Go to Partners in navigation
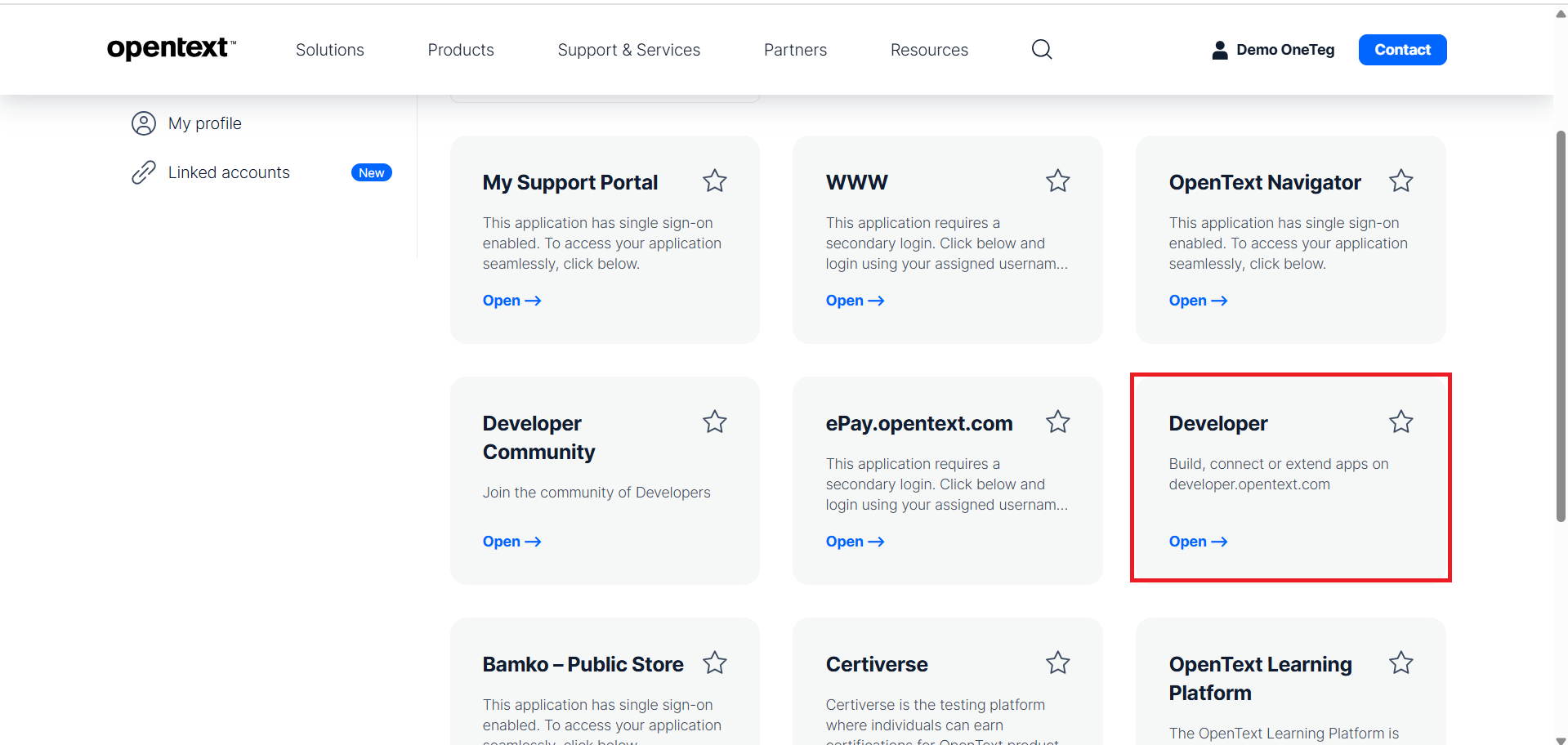This screenshot has width=1568, height=745. (x=795, y=50)
